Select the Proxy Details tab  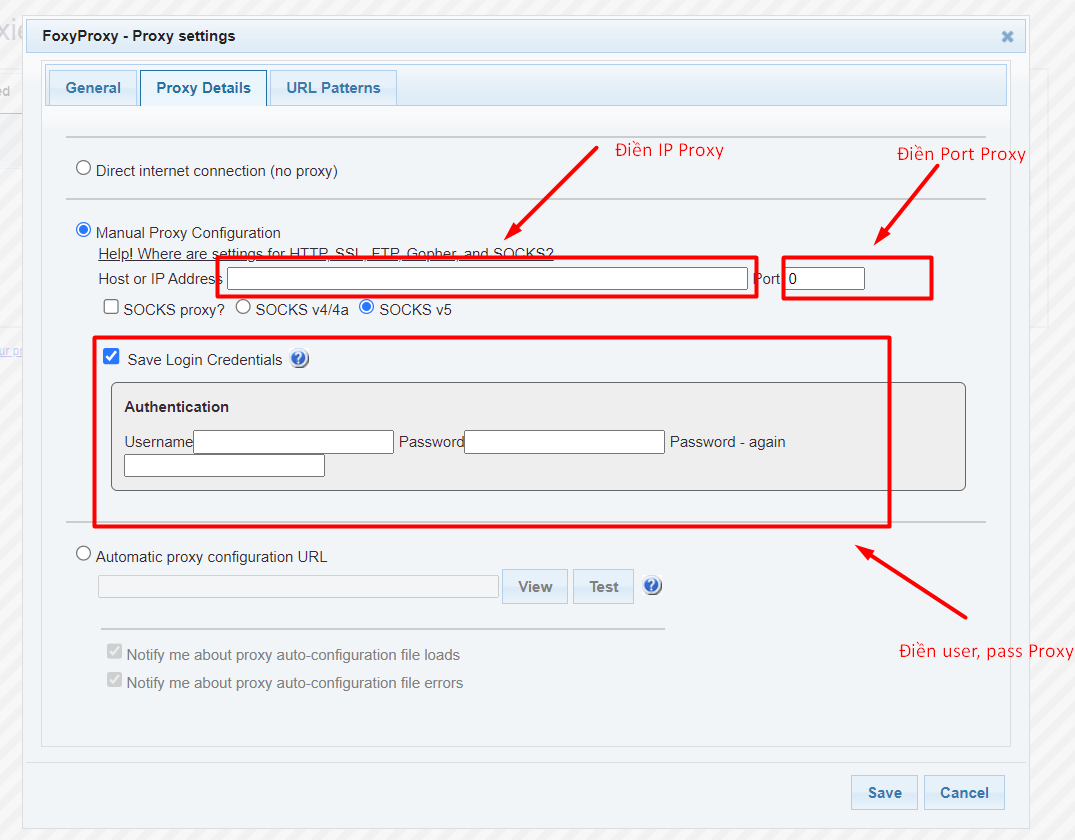click(x=203, y=88)
